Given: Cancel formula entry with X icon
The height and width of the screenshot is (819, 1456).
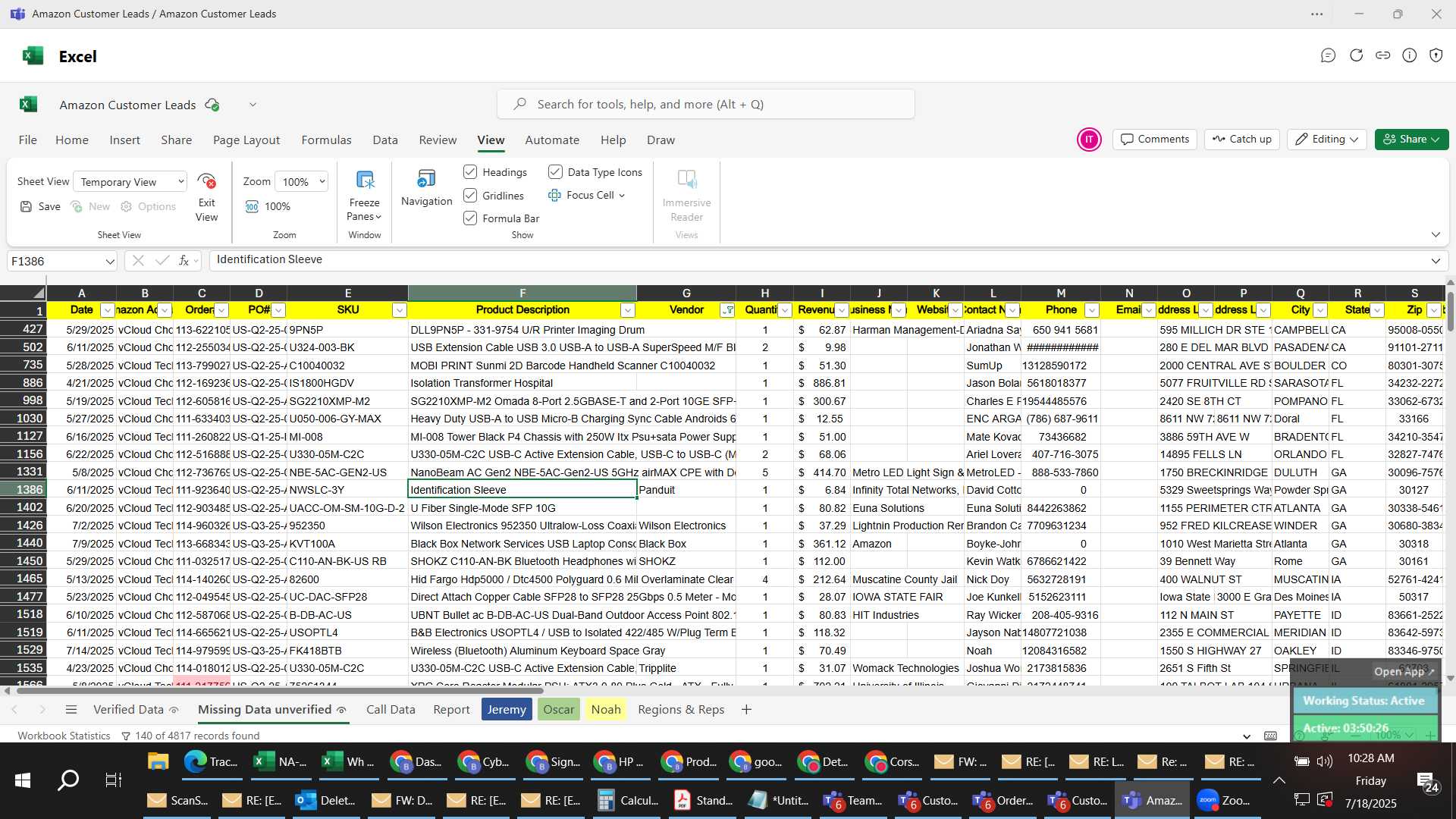Looking at the screenshot, I should pyautogui.click(x=138, y=260).
